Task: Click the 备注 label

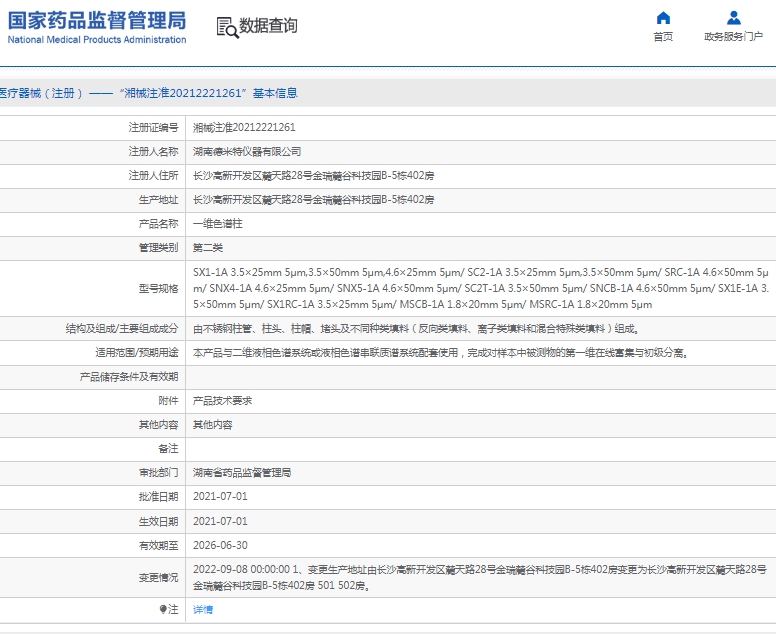Action: (168, 448)
